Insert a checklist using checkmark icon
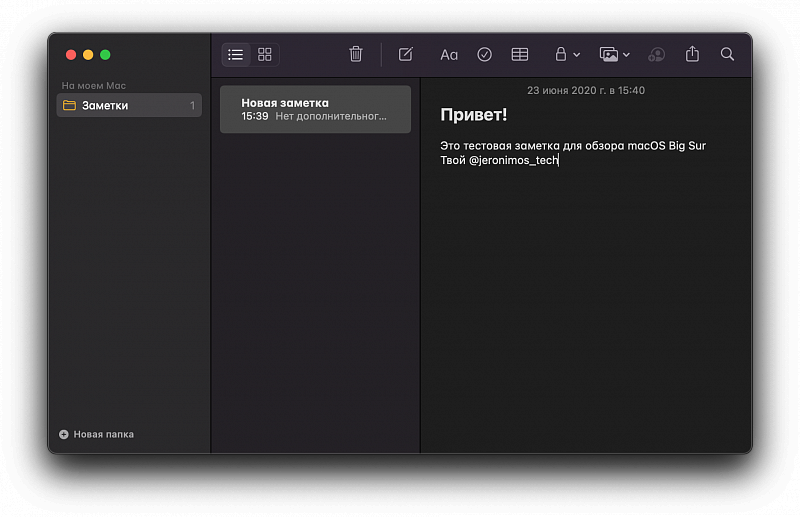This screenshot has height=517, width=800. pyautogui.click(x=484, y=54)
